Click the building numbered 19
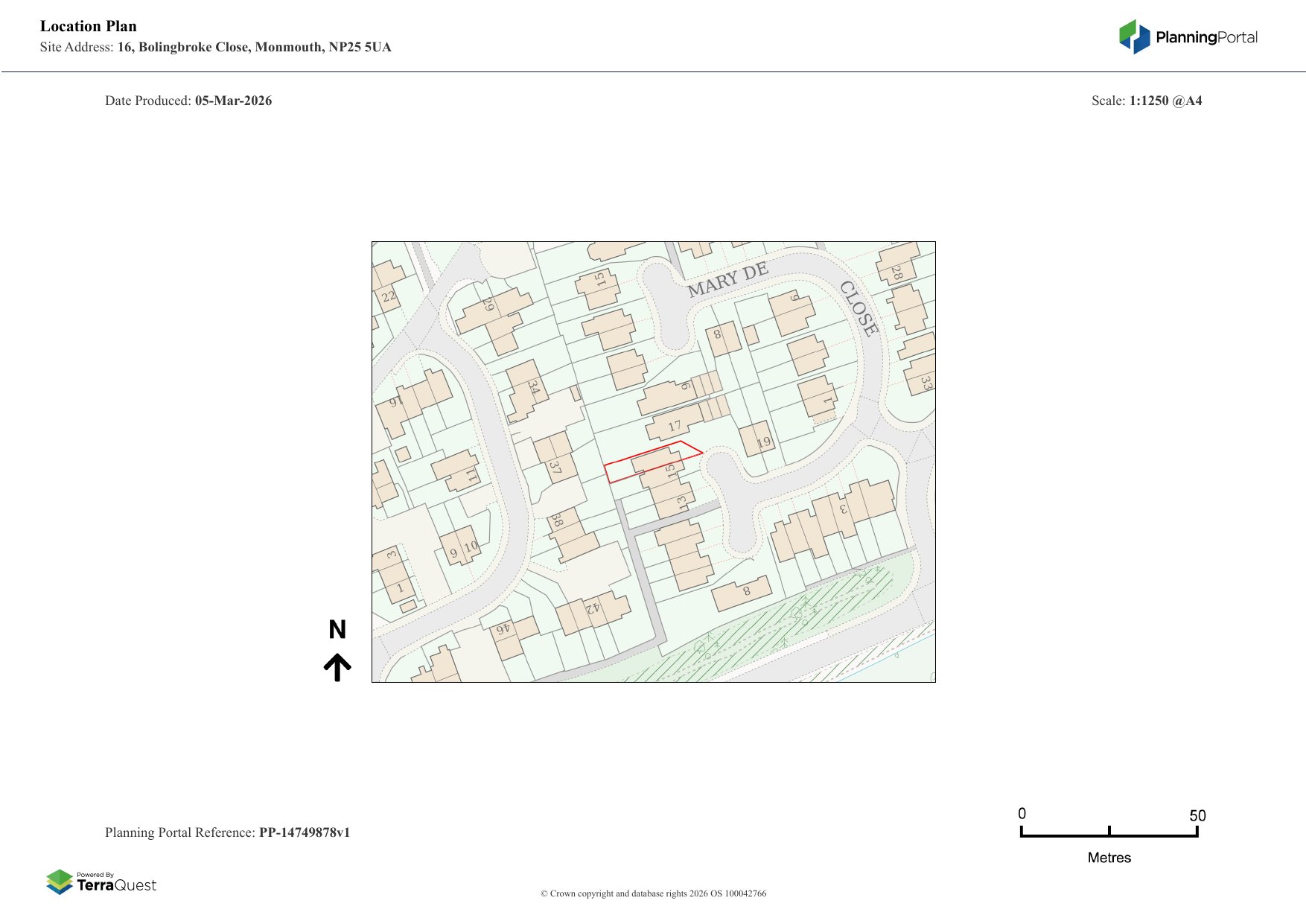1306x924 pixels. (758, 439)
